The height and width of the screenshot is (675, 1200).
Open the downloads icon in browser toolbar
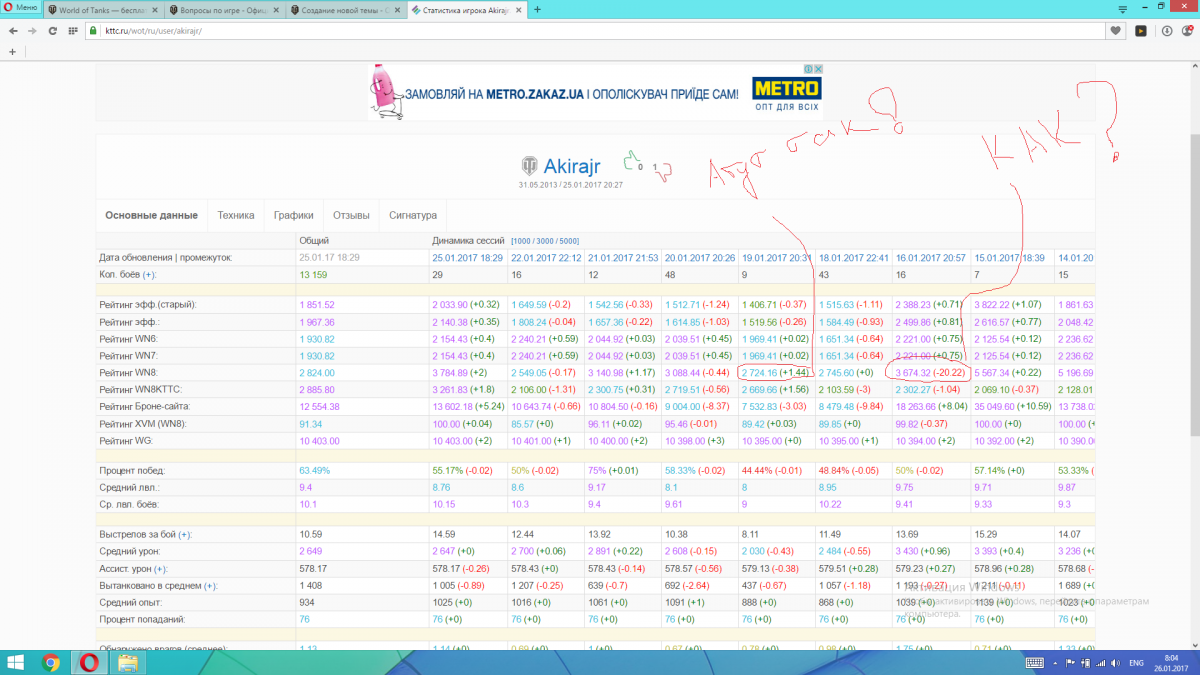click(1167, 31)
